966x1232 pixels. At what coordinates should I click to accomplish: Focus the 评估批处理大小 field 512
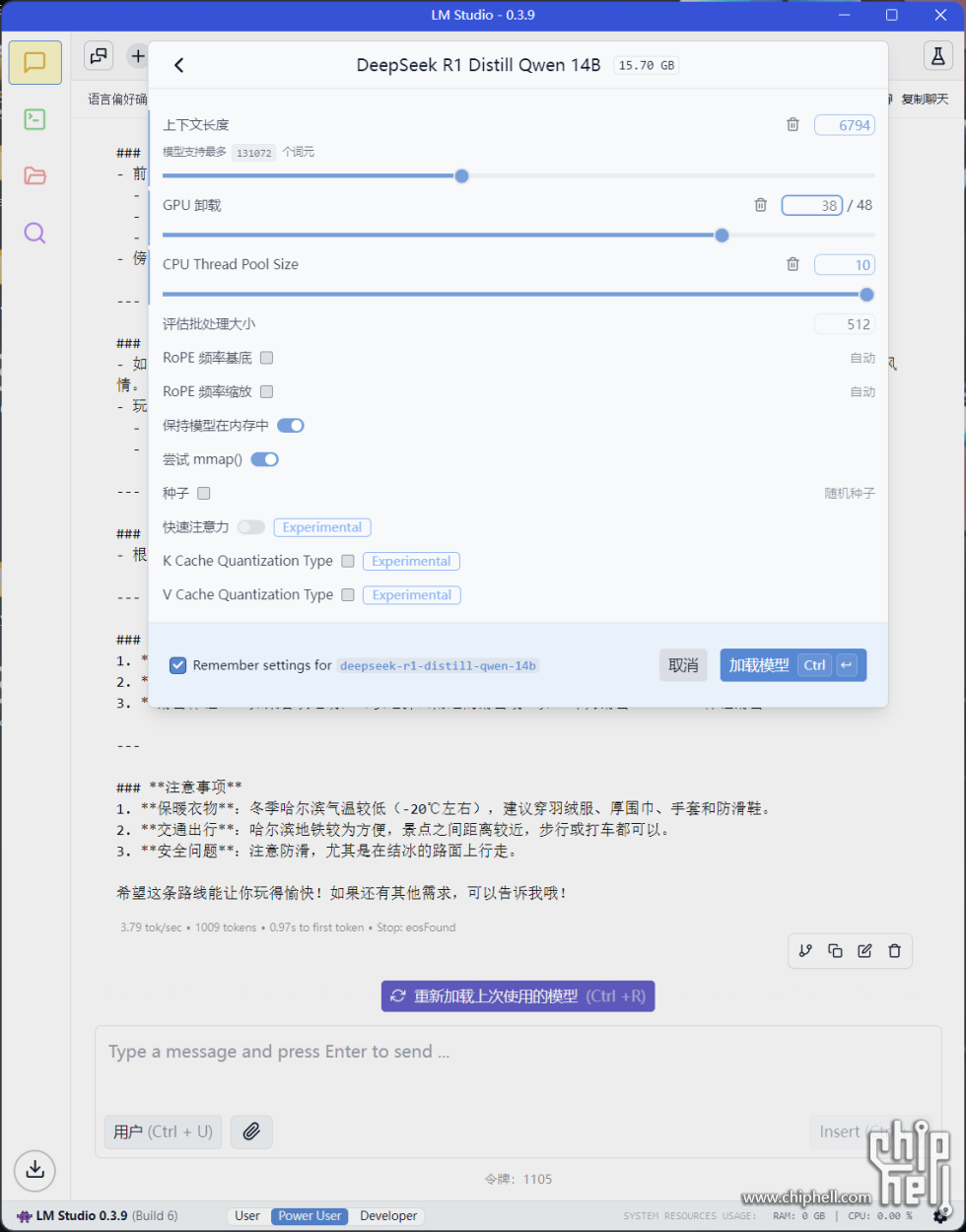click(x=845, y=324)
